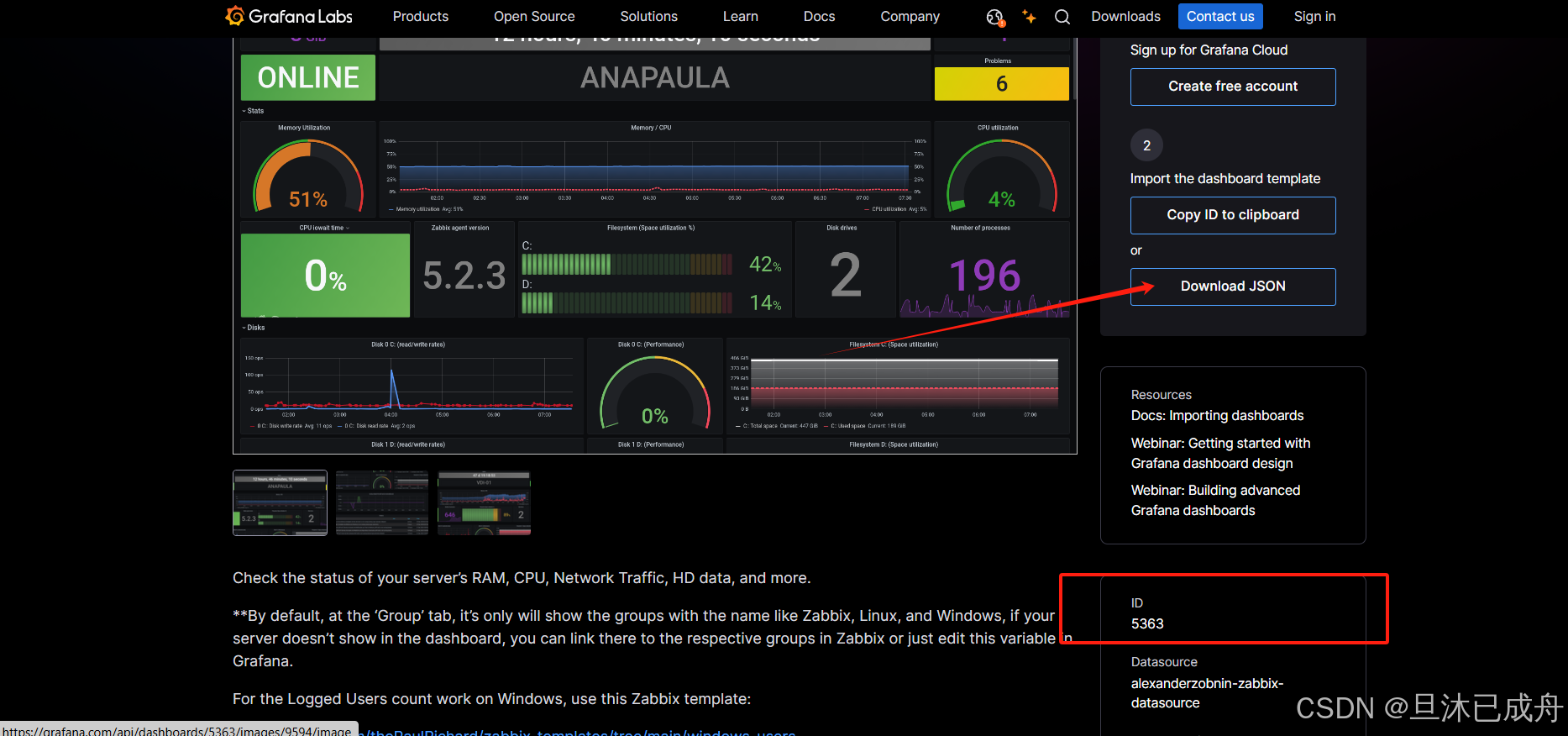Click the dashboard ID value 5363
Viewport: 1568px width, 736px height.
(1147, 624)
